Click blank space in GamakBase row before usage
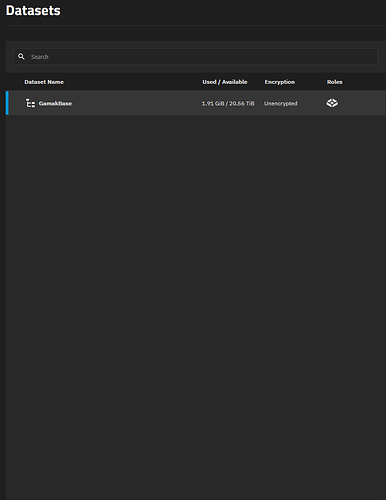Viewport: 386px width, 500px height. (x=137, y=103)
